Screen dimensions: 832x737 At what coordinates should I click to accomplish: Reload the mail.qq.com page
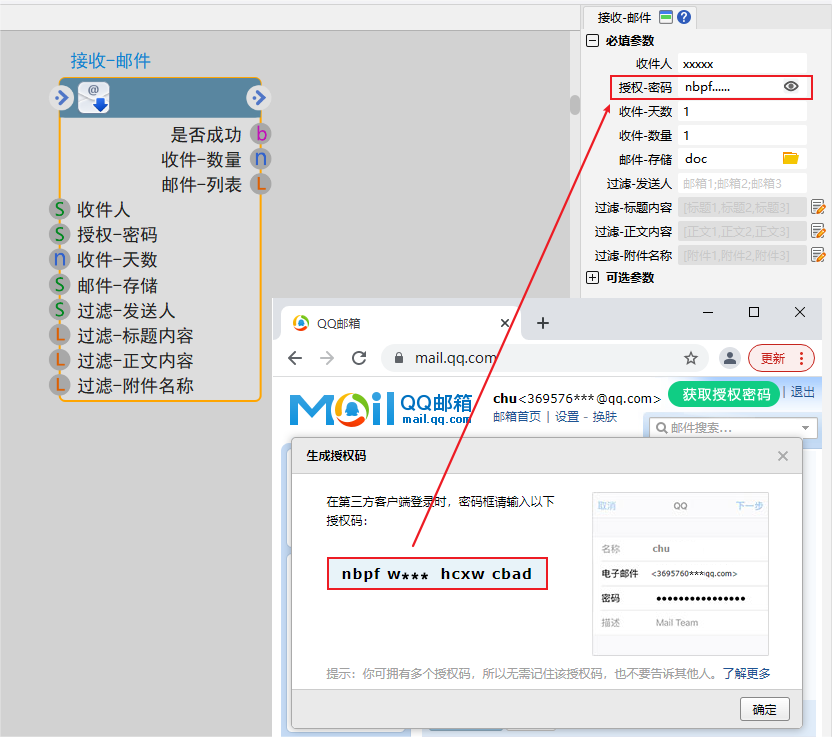(x=359, y=358)
